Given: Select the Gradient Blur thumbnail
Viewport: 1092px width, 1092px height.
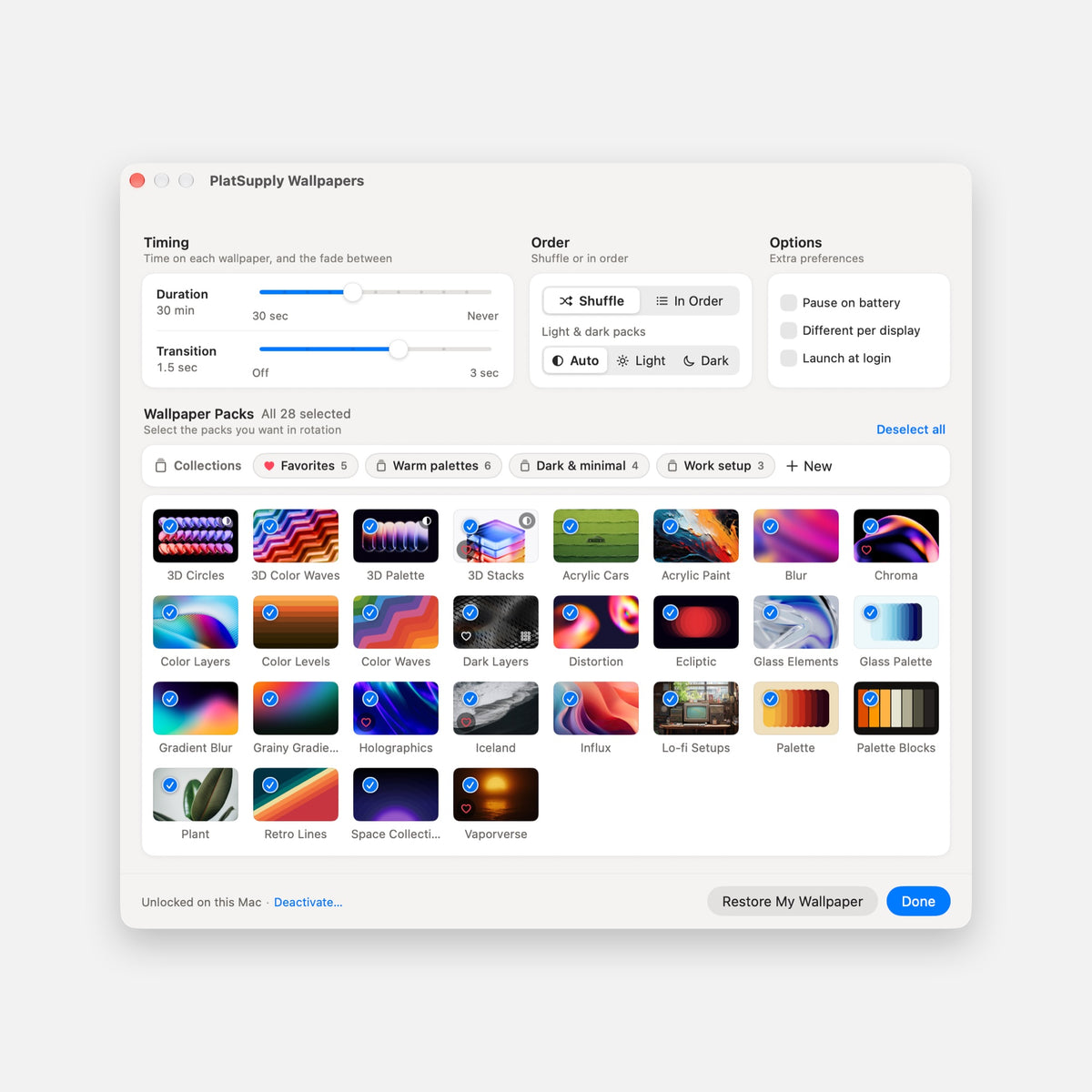Looking at the screenshot, I should point(196,708).
